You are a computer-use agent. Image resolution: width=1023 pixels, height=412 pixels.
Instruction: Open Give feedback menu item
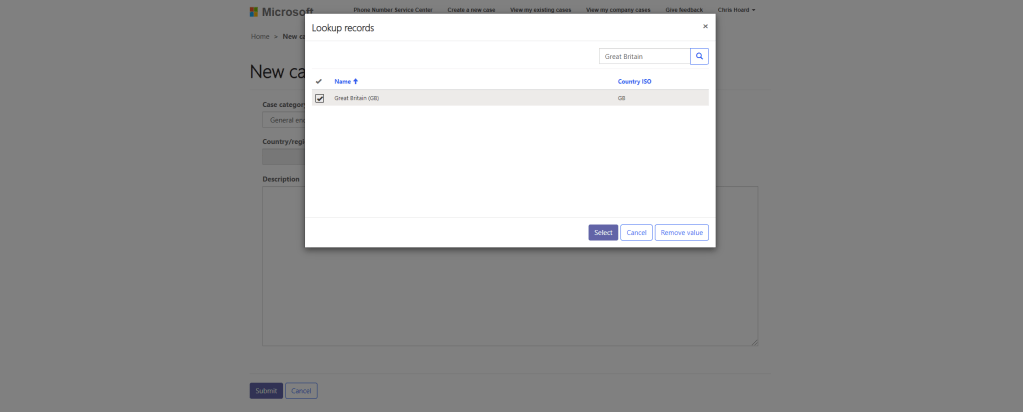(x=685, y=10)
